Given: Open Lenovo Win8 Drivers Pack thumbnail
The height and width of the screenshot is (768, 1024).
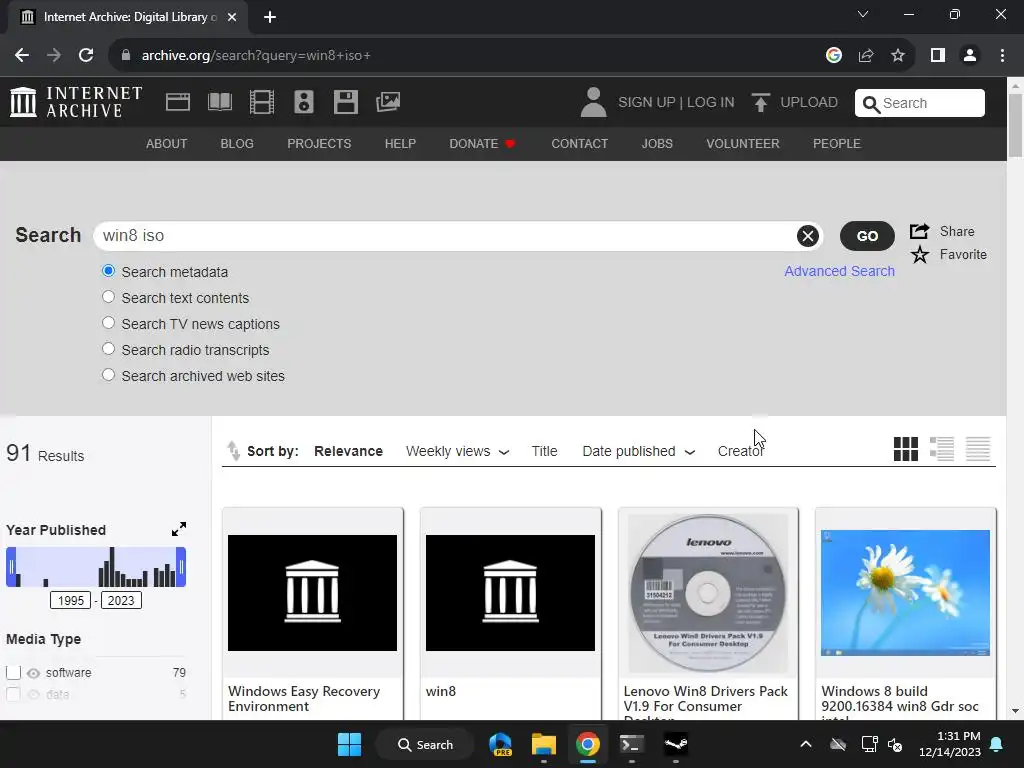Looking at the screenshot, I should click(x=708, y=593).
